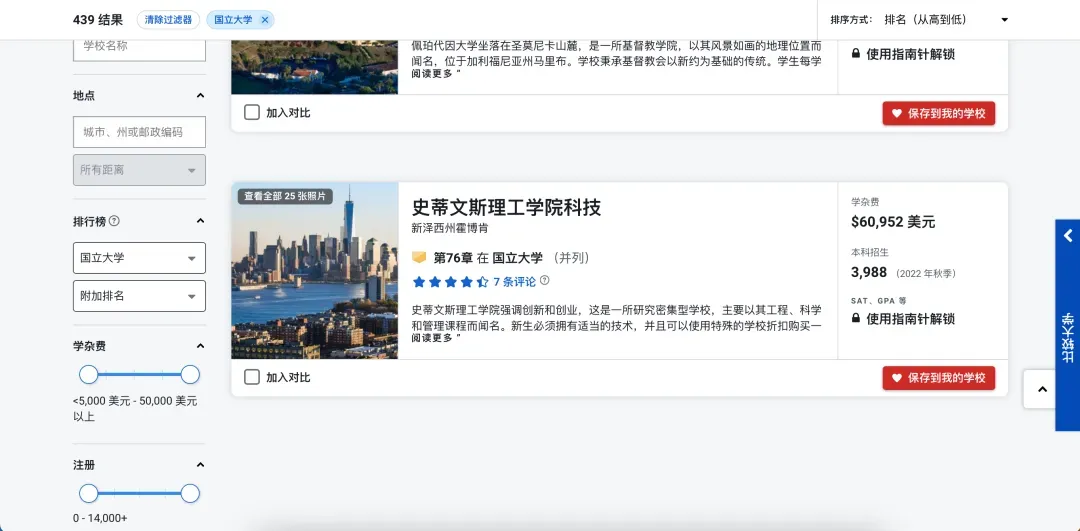
Task: Click the lock icon in Stevens card
Action: [x=856, y=318]
